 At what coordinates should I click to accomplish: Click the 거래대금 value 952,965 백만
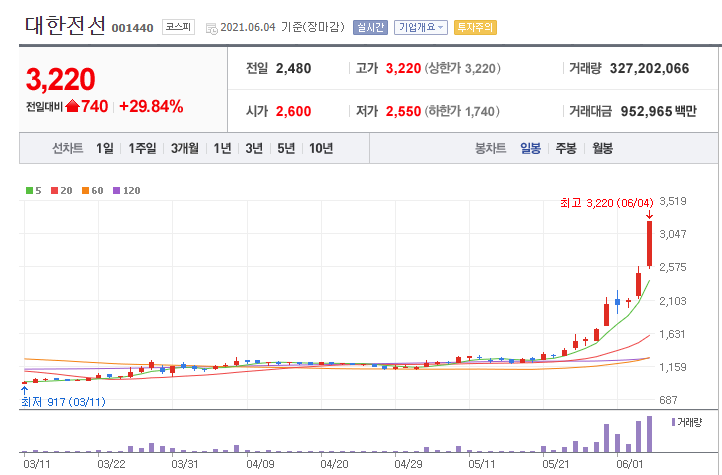pos(658,111)
